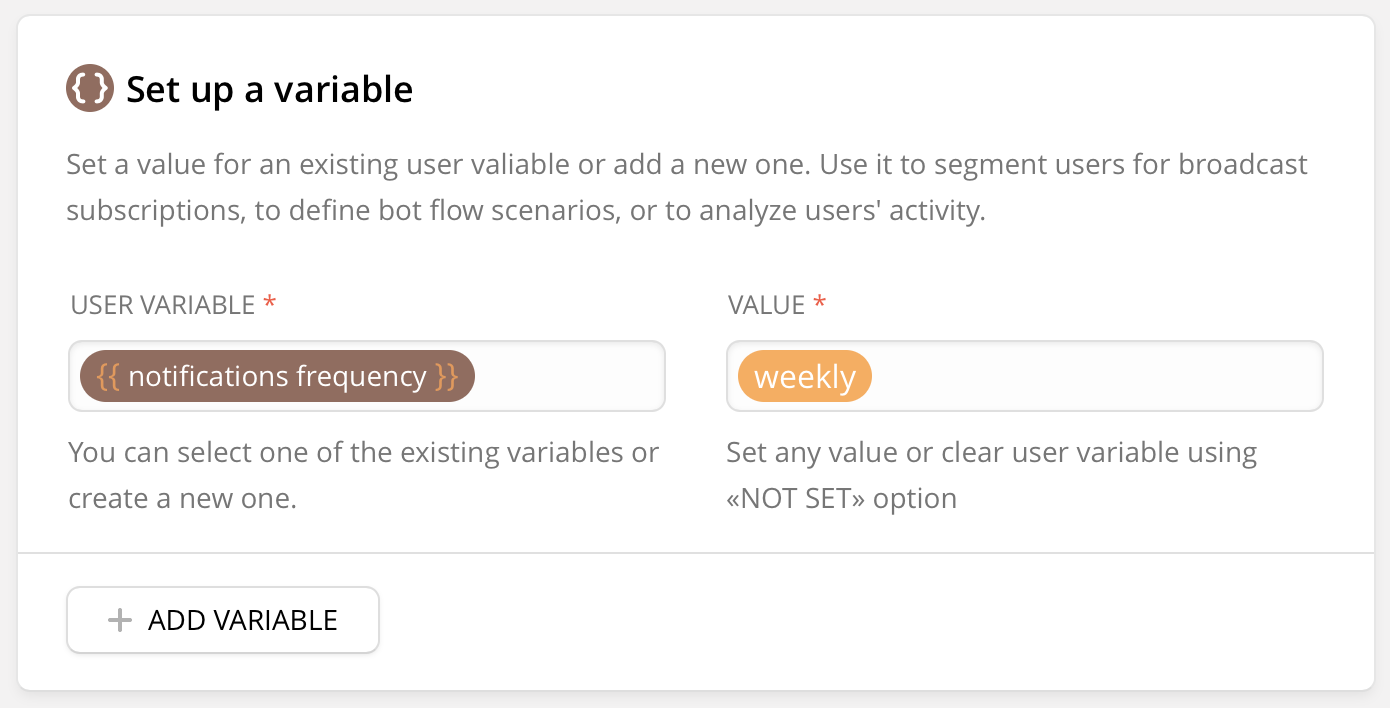The width and height of the screenshot is (1390, 708).
Task: Click the USER VARIABLE field label
Action: (163, 306)
